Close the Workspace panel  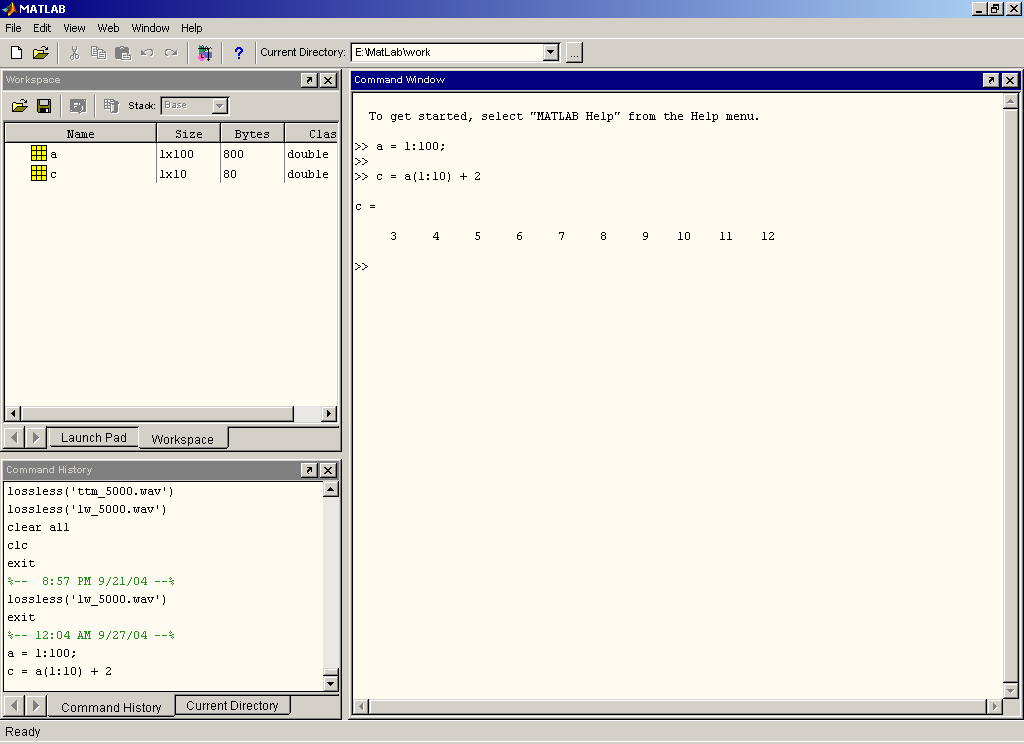point(328,80)
